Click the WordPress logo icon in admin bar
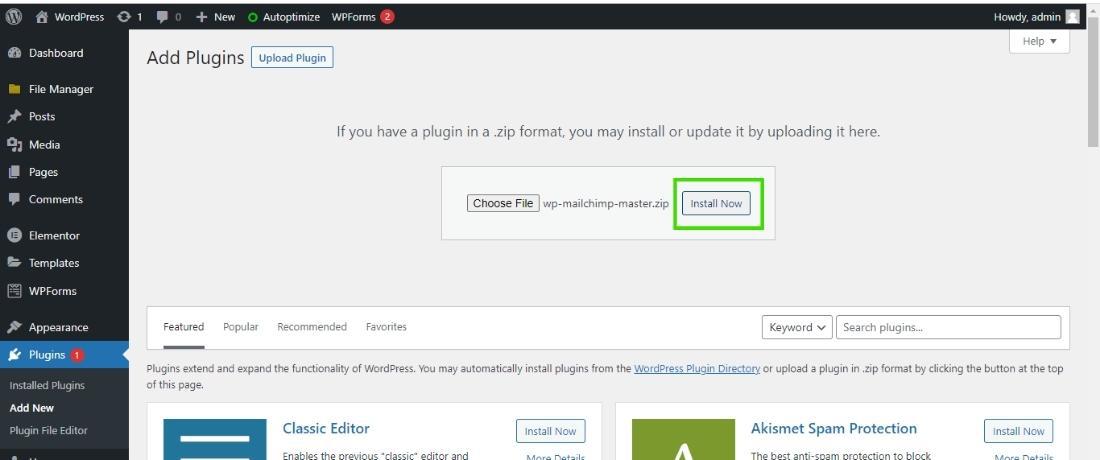The height and width of the screenshot is (460, 1100). (x=14, y=17)
